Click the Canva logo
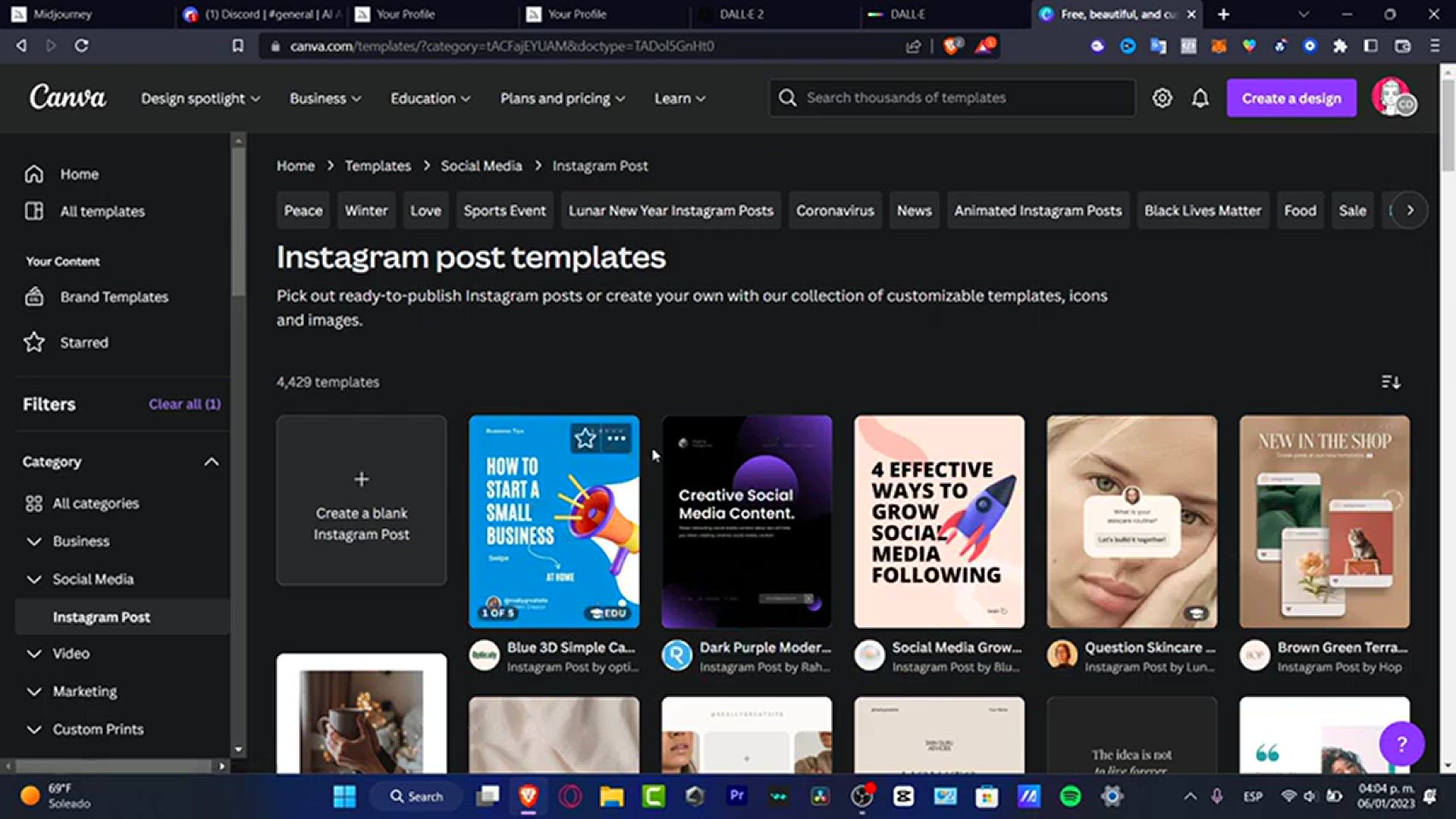 [x=67, y=97]
